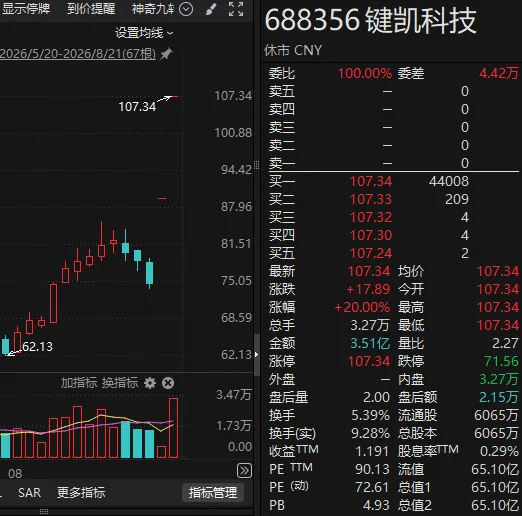
Task: Switch to the SAR indicator tab
Action: (x=30, y=493)
